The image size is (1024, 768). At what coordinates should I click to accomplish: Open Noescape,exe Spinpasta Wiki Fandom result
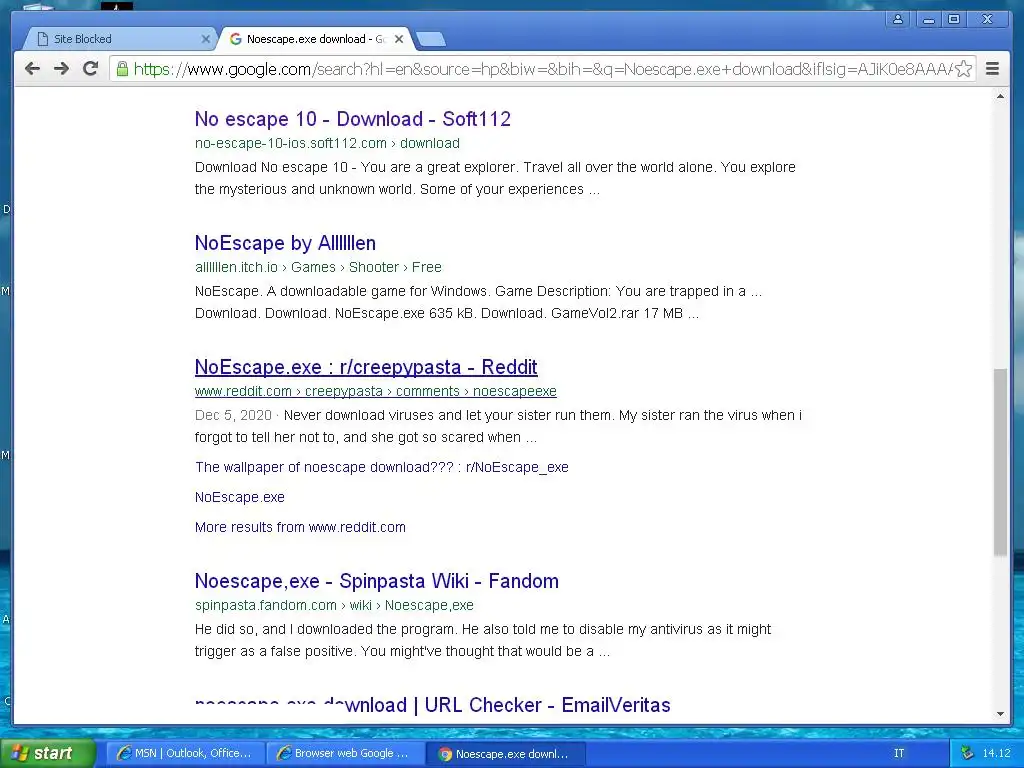377,581
